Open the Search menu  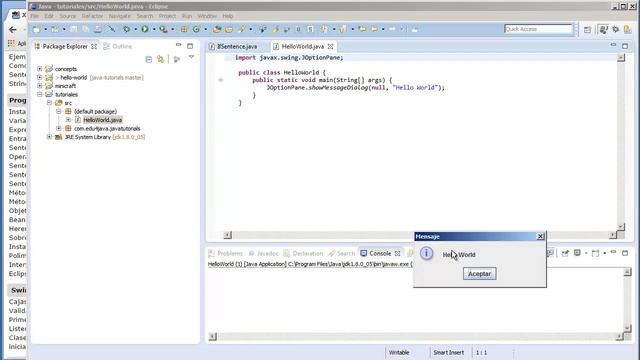[x=145, y=16]
